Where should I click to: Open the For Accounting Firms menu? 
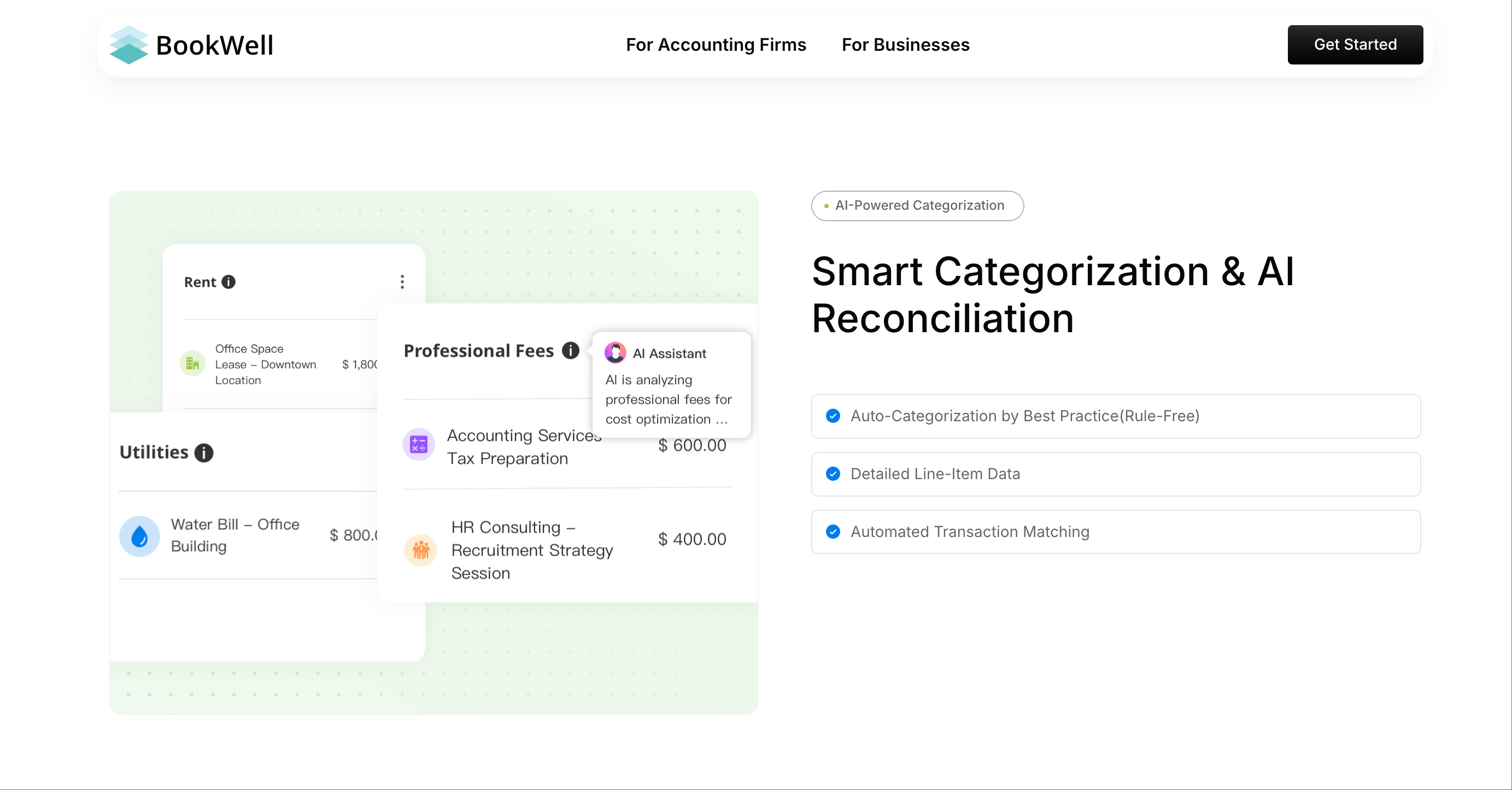[716, 45]
